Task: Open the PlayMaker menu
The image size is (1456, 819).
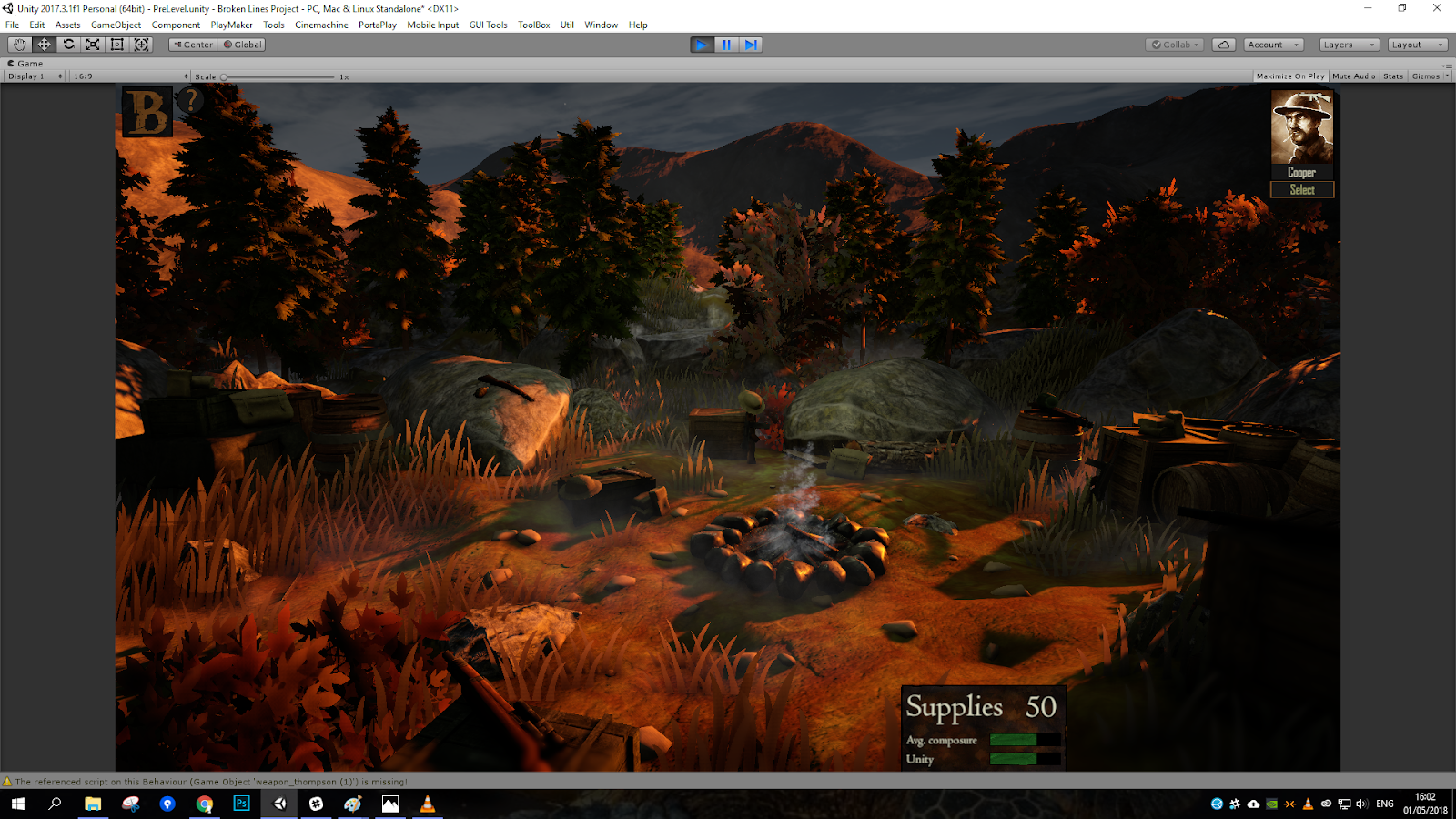Action: (232, 25)
